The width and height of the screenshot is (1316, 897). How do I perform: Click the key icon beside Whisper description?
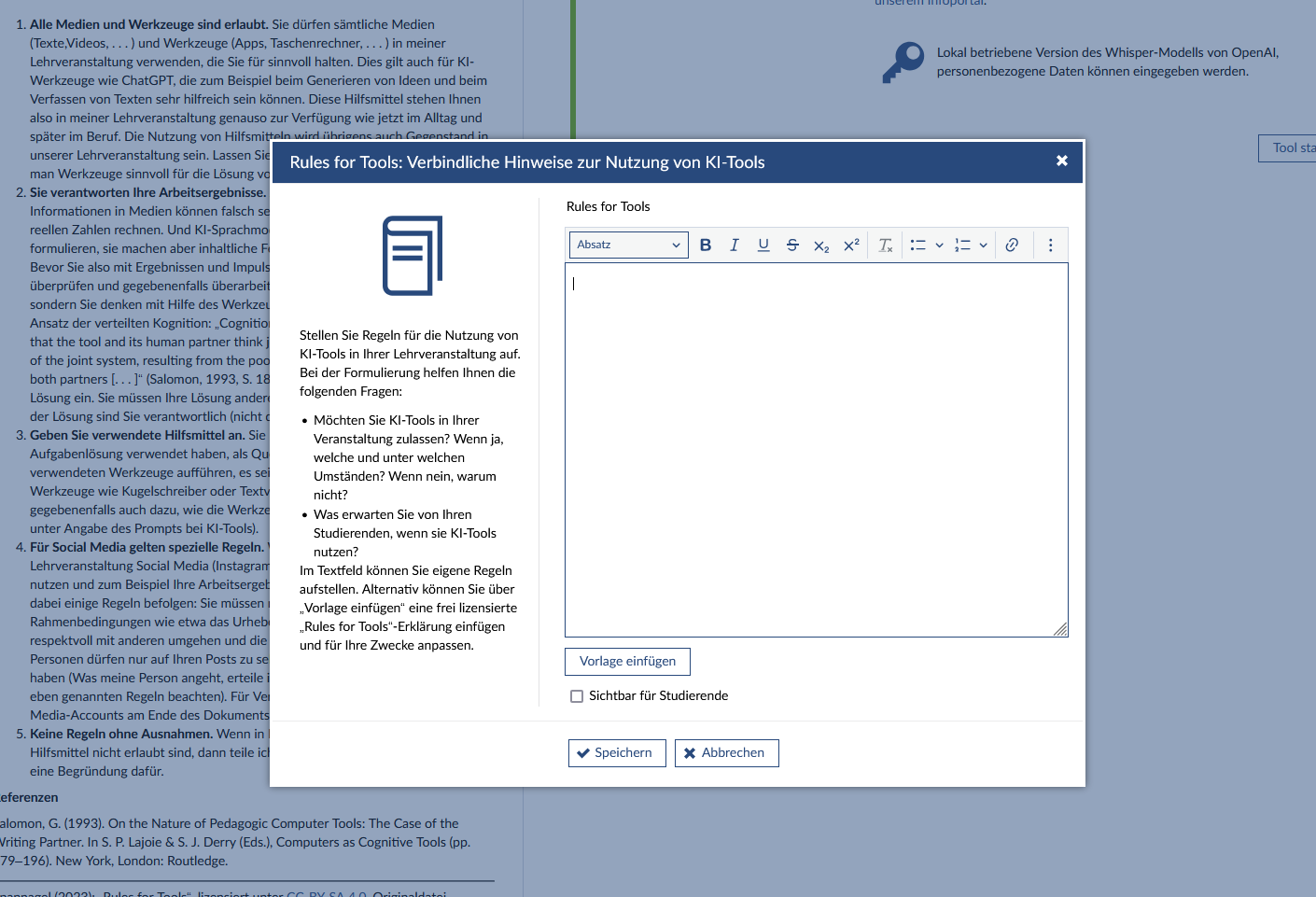tap(903, 63)
